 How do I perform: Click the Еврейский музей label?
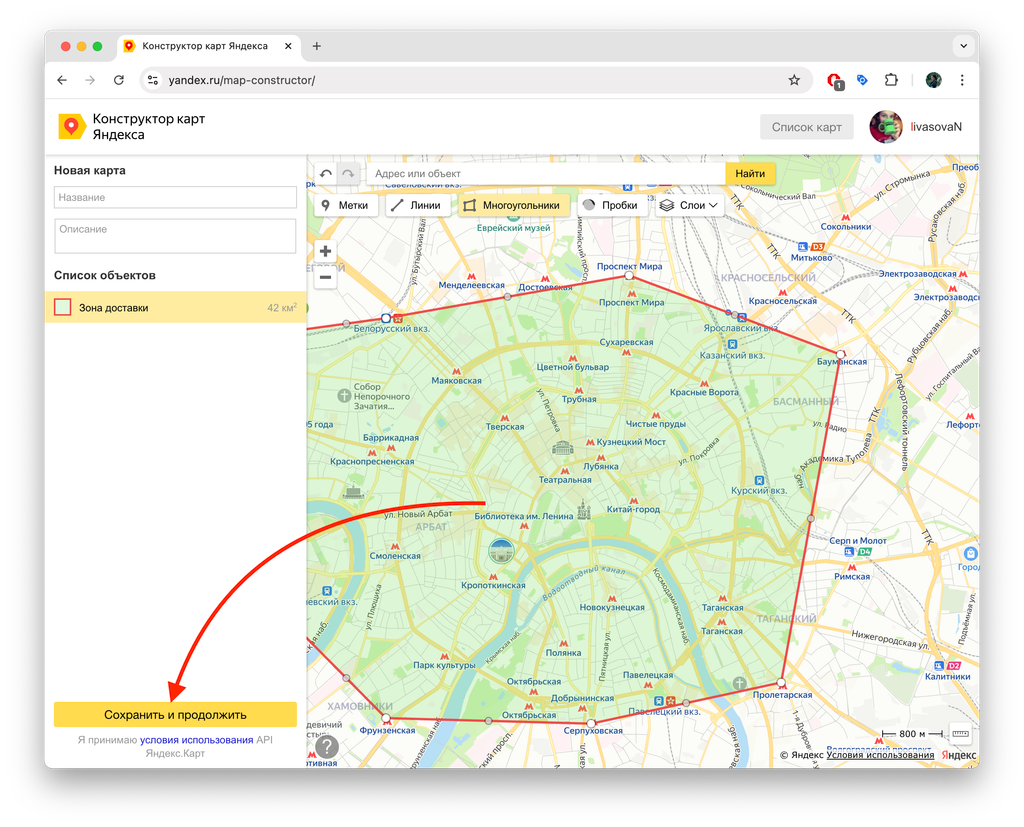(x=513, y=228)
